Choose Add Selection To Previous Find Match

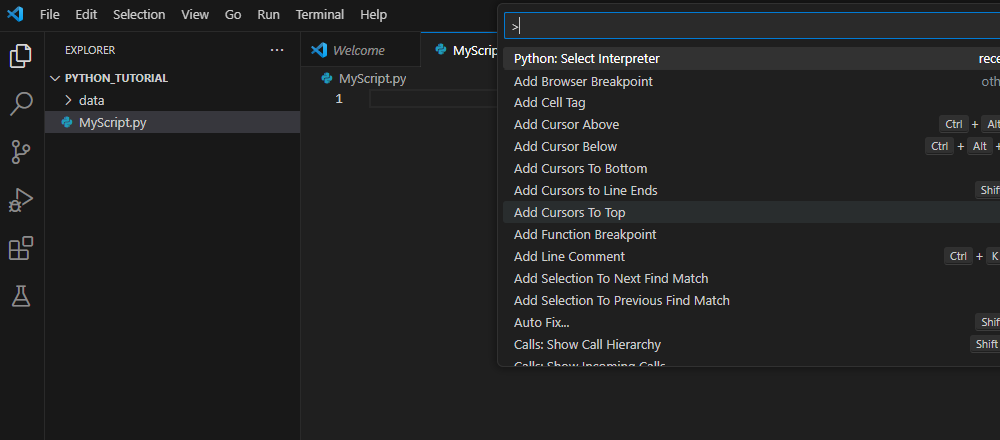(x=751, y=300)
